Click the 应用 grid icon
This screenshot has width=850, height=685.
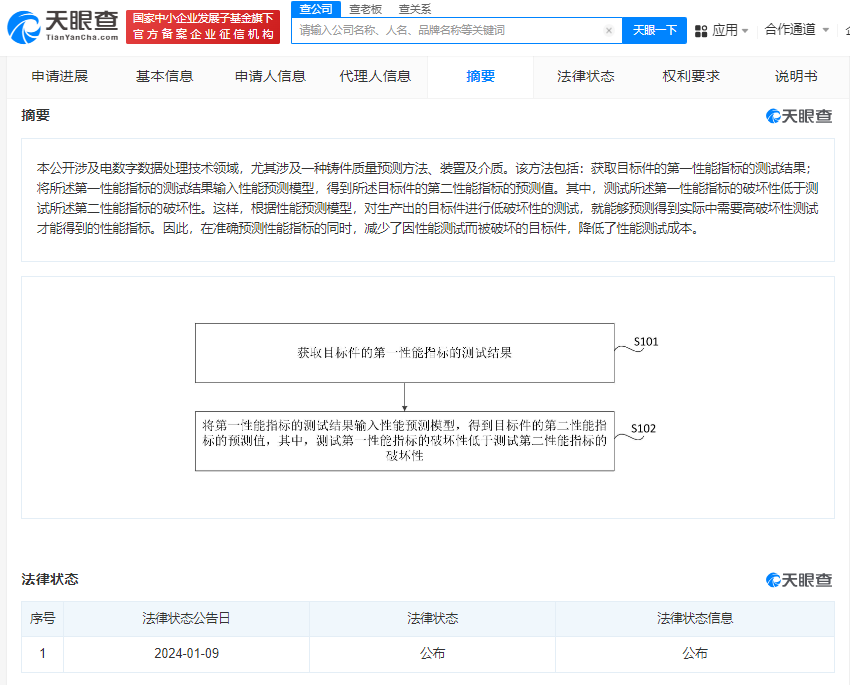[700, 30]
